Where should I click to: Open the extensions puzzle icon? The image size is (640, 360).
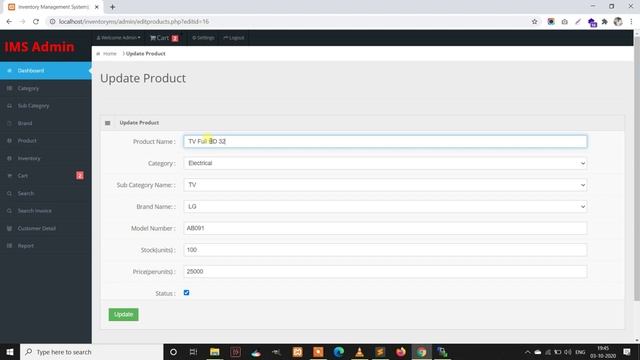coord(605,22)
